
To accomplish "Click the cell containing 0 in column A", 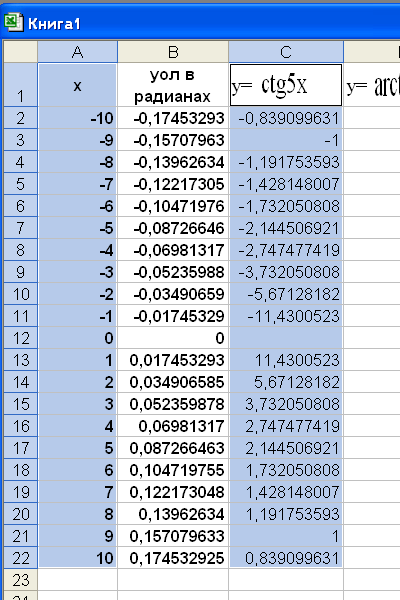I will point(78,338).
